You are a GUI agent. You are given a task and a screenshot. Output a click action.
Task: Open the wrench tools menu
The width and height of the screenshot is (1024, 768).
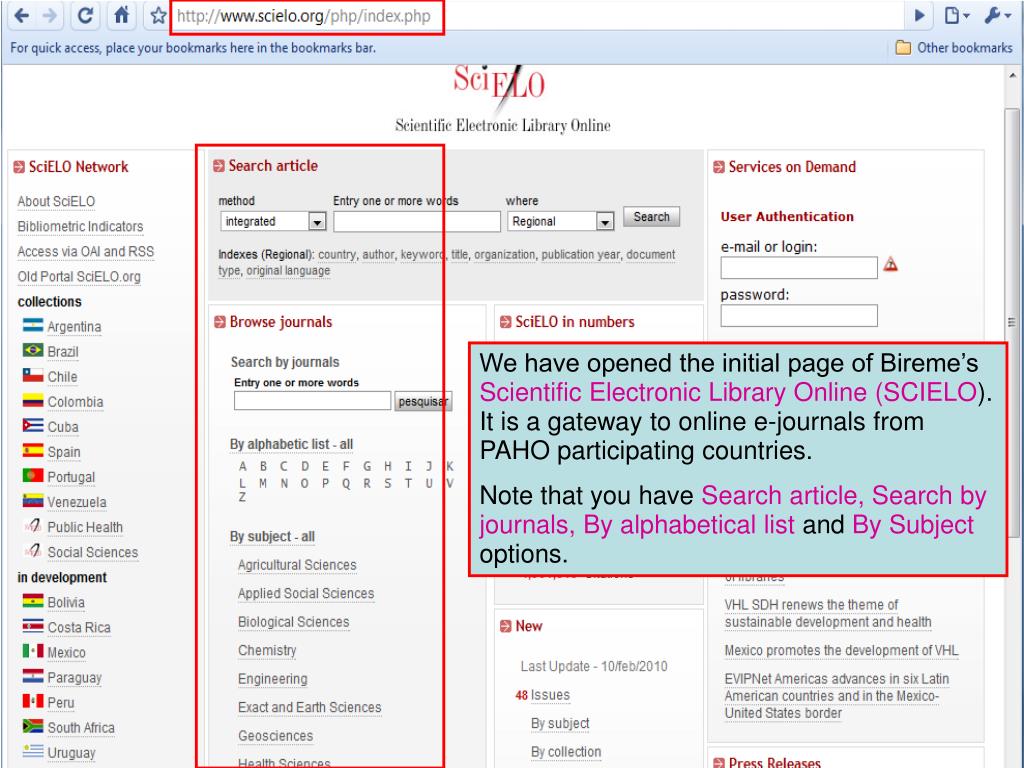(997, 16)
